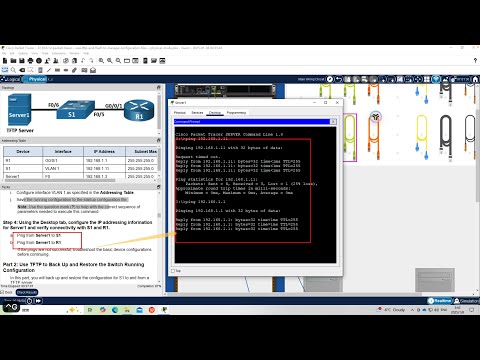Choose the Draw Rectangle tool
This screenshot has height=360, width=480.
pyautogui.click(x=57, y=70)
